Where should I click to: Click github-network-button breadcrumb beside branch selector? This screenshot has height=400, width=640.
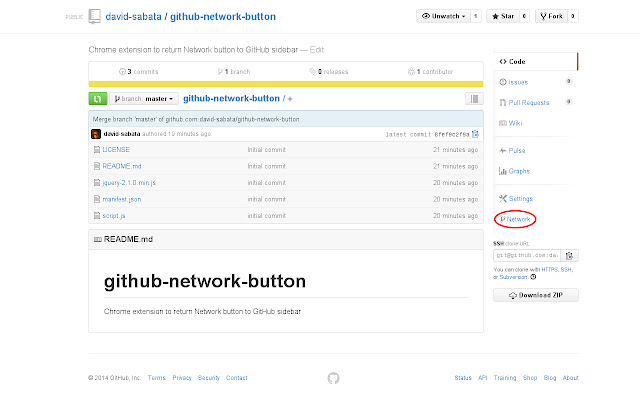click(x=231, y=98)
